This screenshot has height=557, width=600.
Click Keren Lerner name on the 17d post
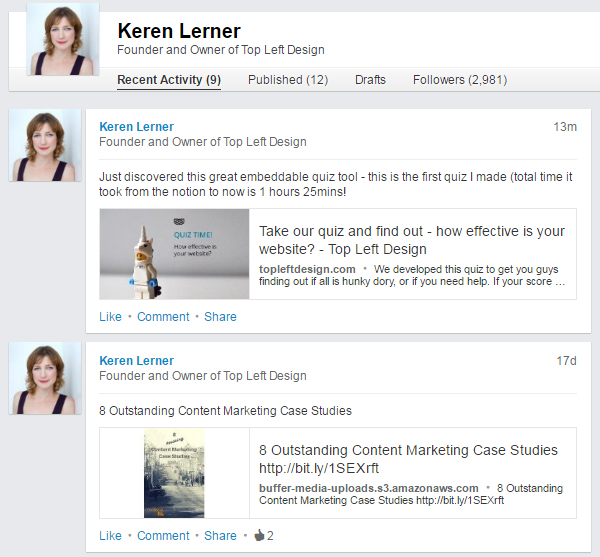pos(136,361)
